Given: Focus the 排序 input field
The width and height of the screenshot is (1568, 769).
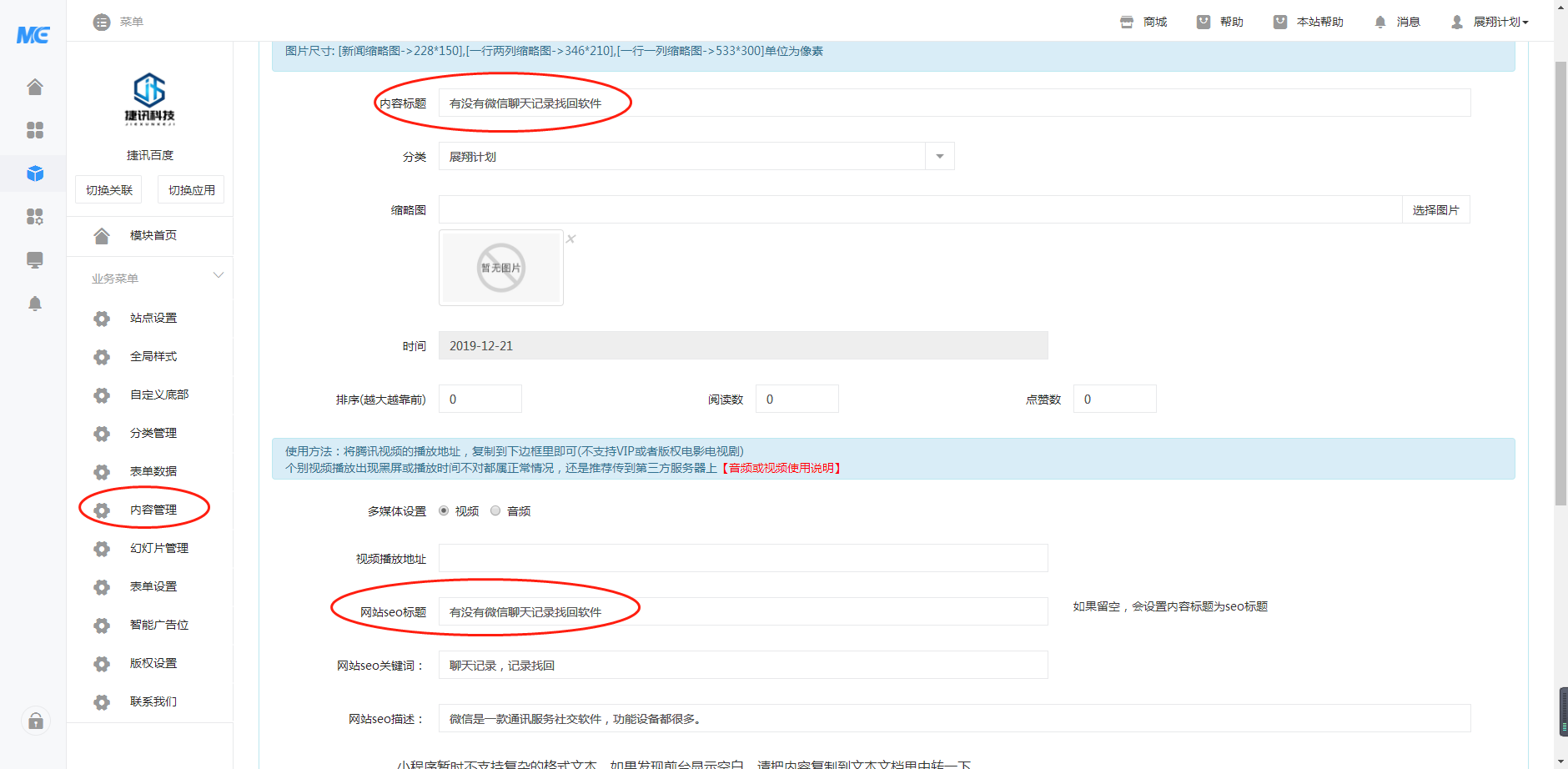Looking at the screenshot, I should [x=480, y=399].
